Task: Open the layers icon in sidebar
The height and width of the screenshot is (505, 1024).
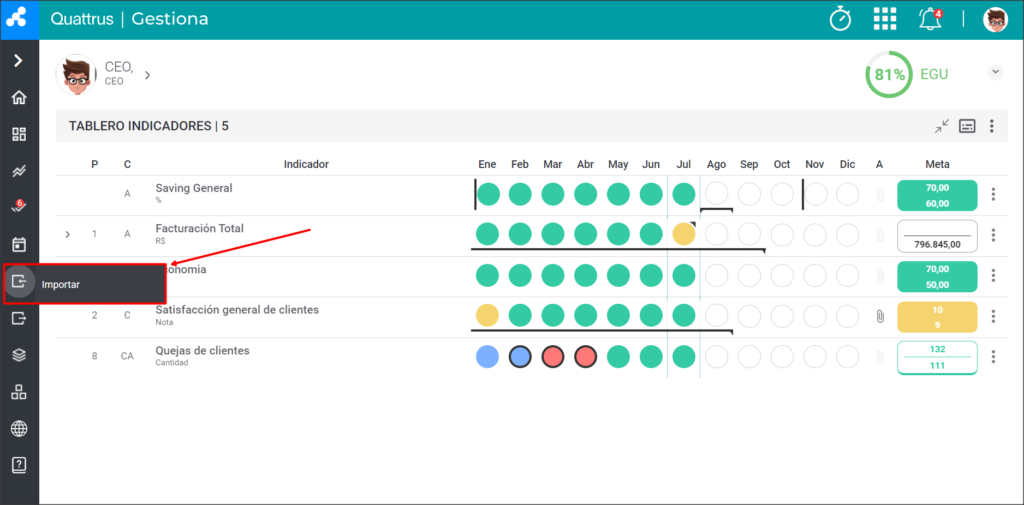Action: point(19,355)
